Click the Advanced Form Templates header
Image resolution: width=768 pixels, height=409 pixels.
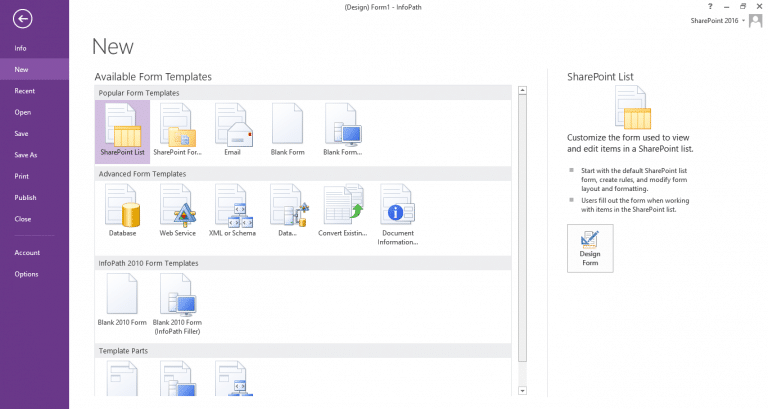303,174
